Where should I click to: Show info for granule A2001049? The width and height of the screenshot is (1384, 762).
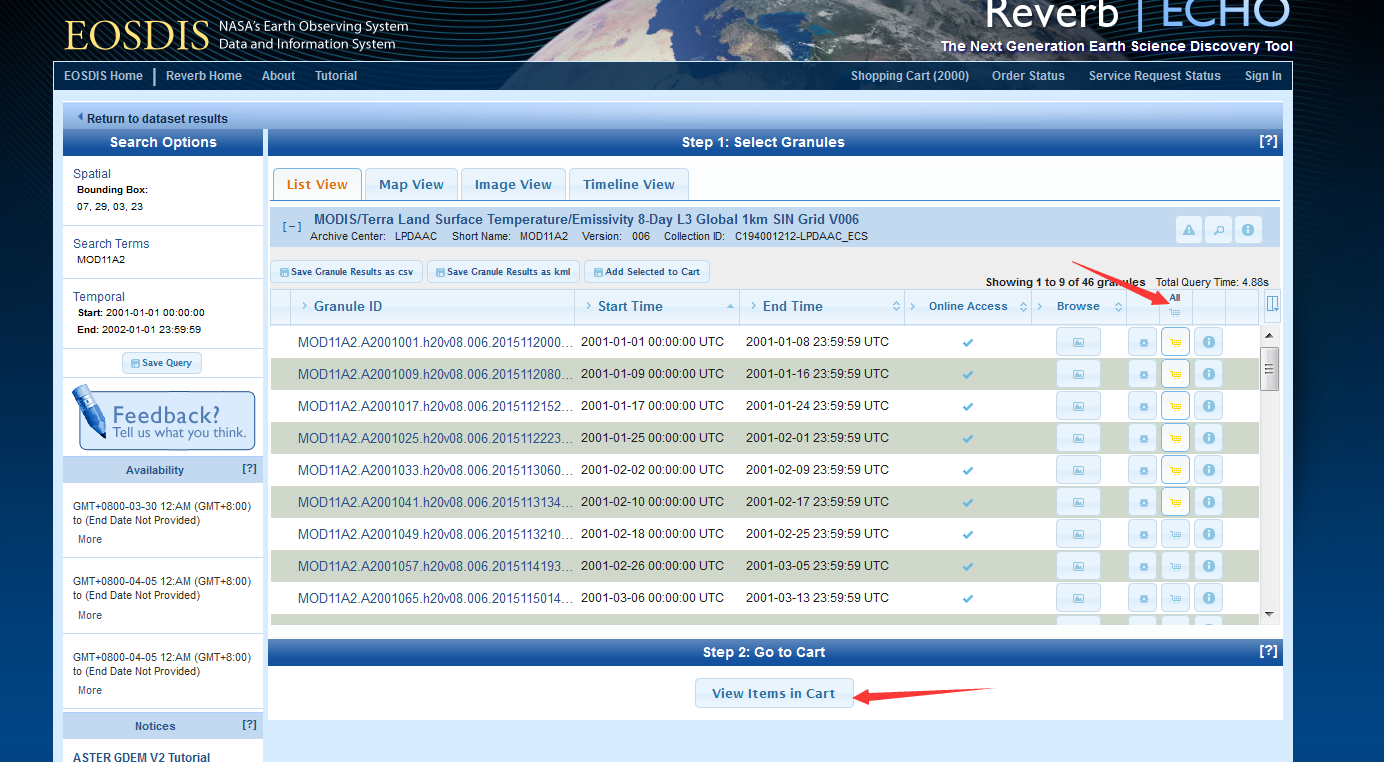click(x=1208, y=534)
